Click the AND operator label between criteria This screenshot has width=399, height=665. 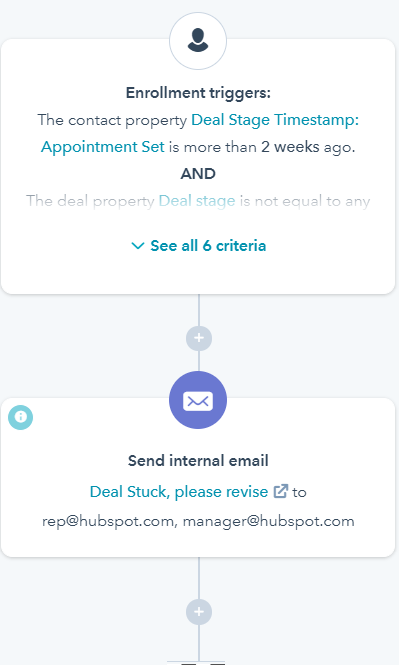[x=198, y=173]
